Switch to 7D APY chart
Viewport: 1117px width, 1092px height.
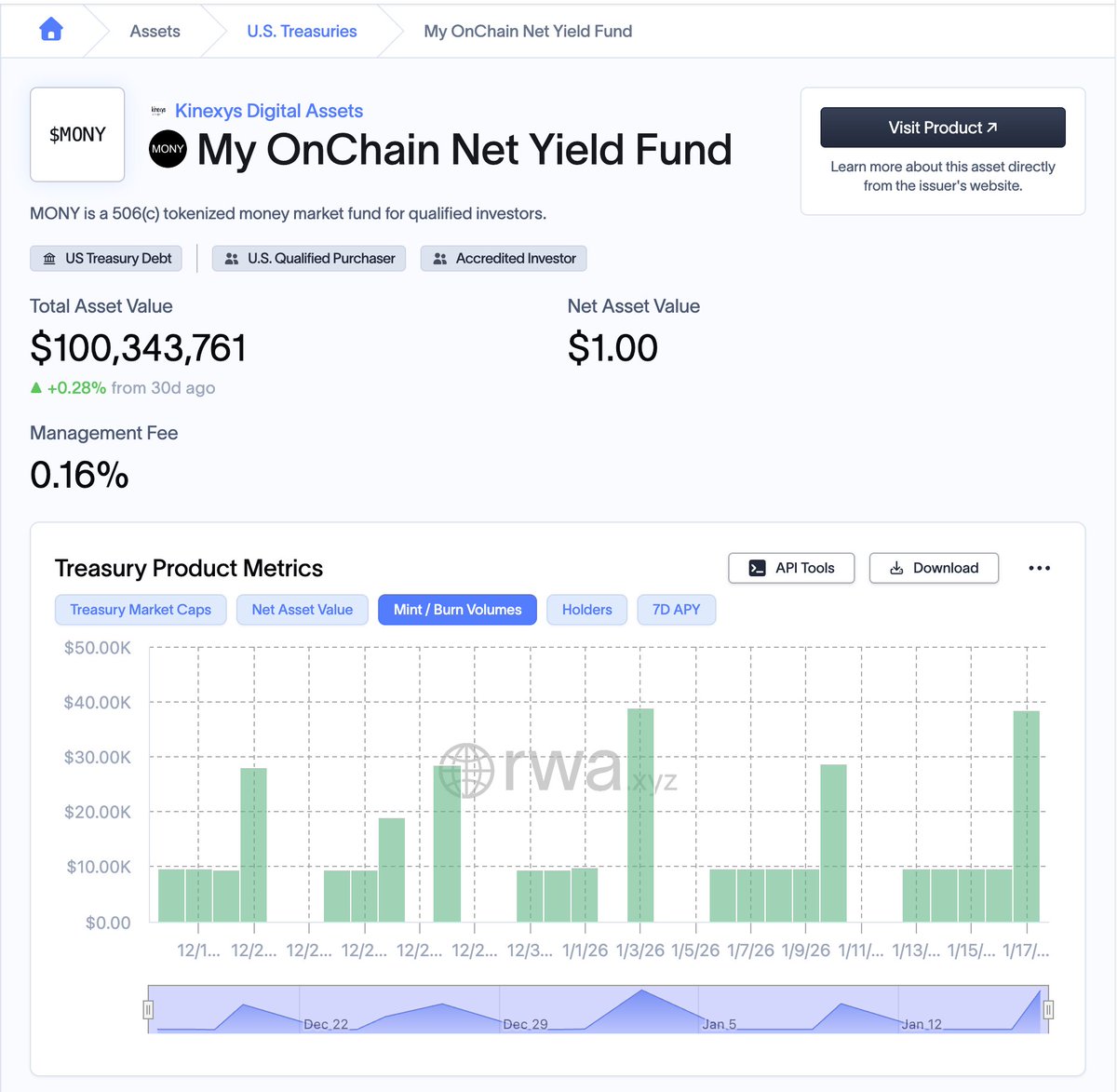[676, 610]
